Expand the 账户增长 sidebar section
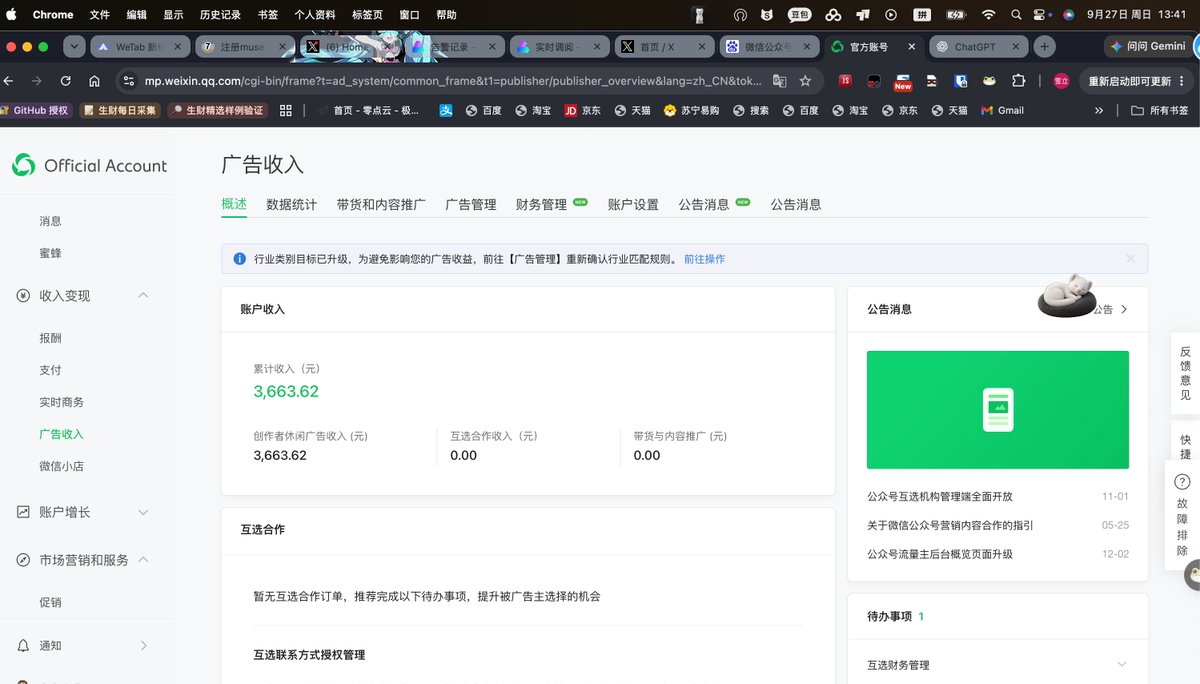The image size is (1200, 684). pyautogui.click(x=143, y=512)
